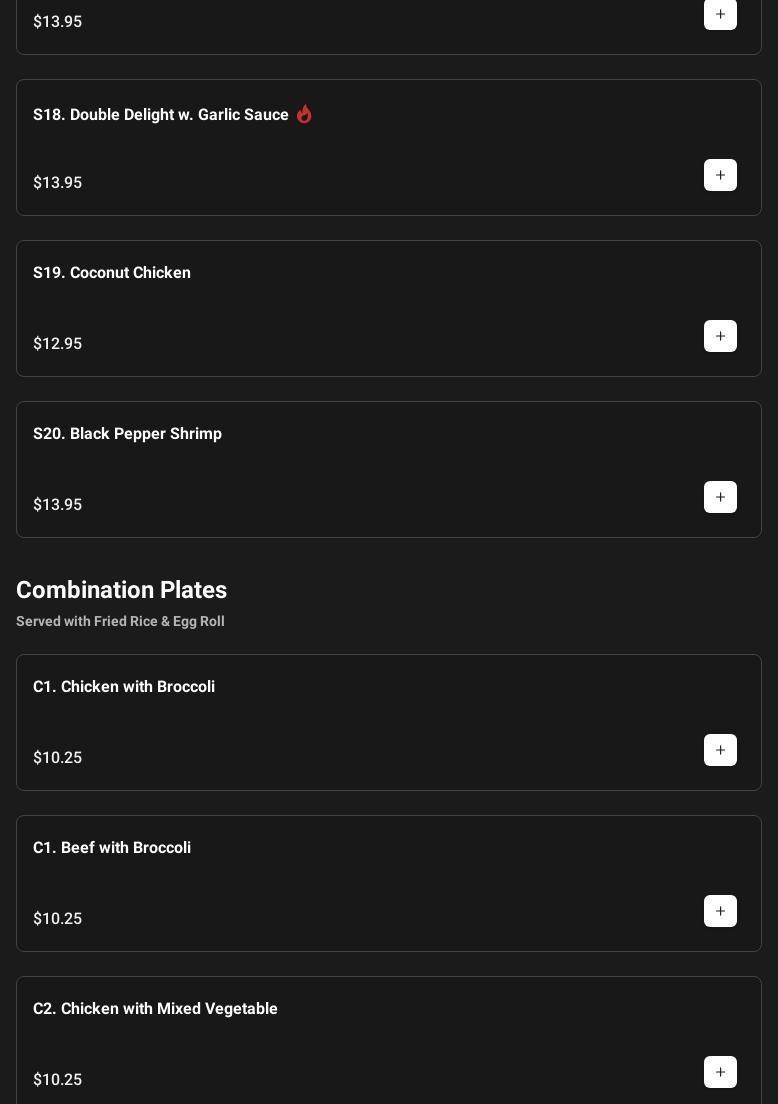Add S18 Double Delight w. Garlic Sauce to order

point(720,175)
